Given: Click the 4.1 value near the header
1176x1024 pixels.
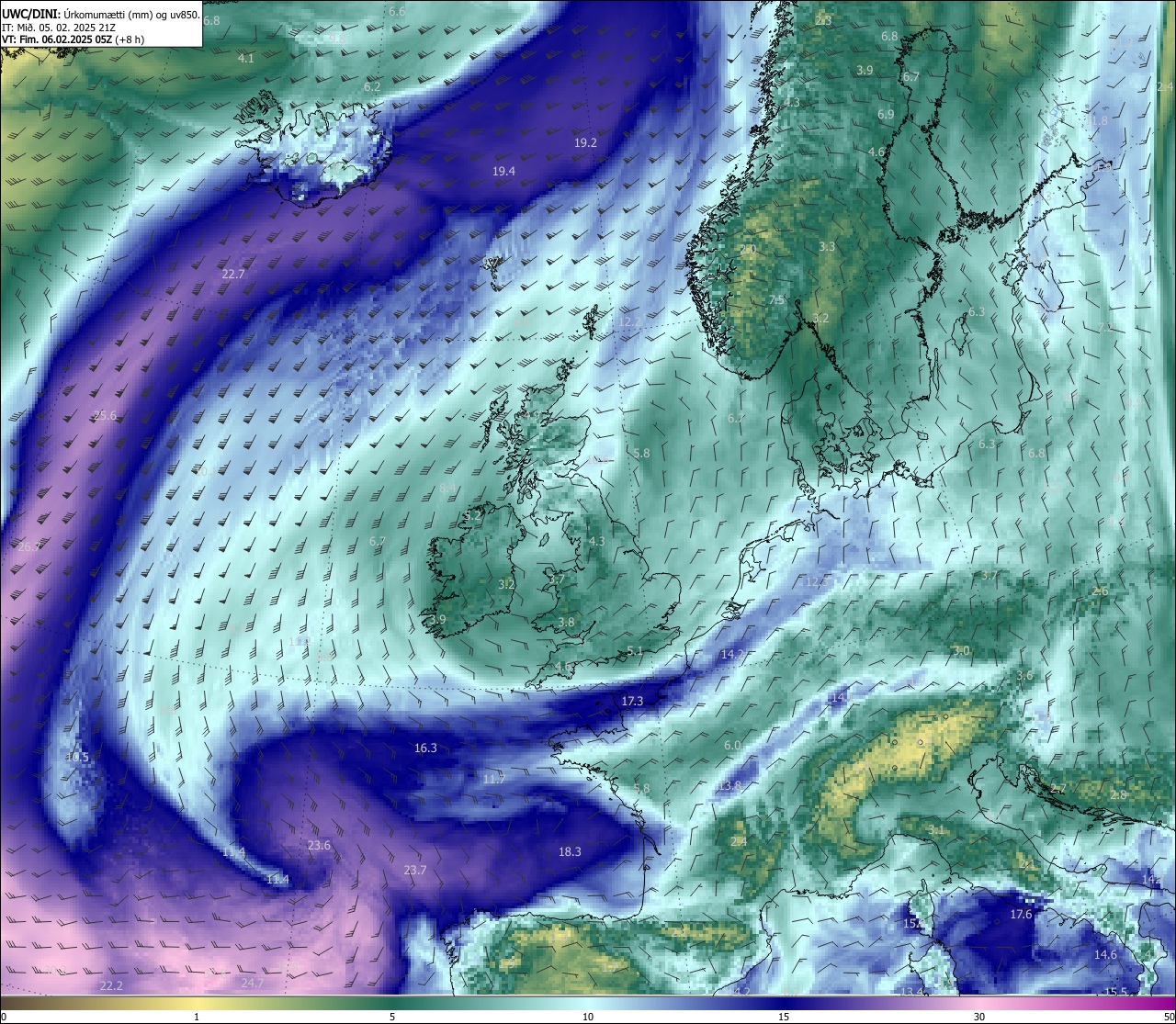Looking at the screenshot, I should [x=245, y=58].
